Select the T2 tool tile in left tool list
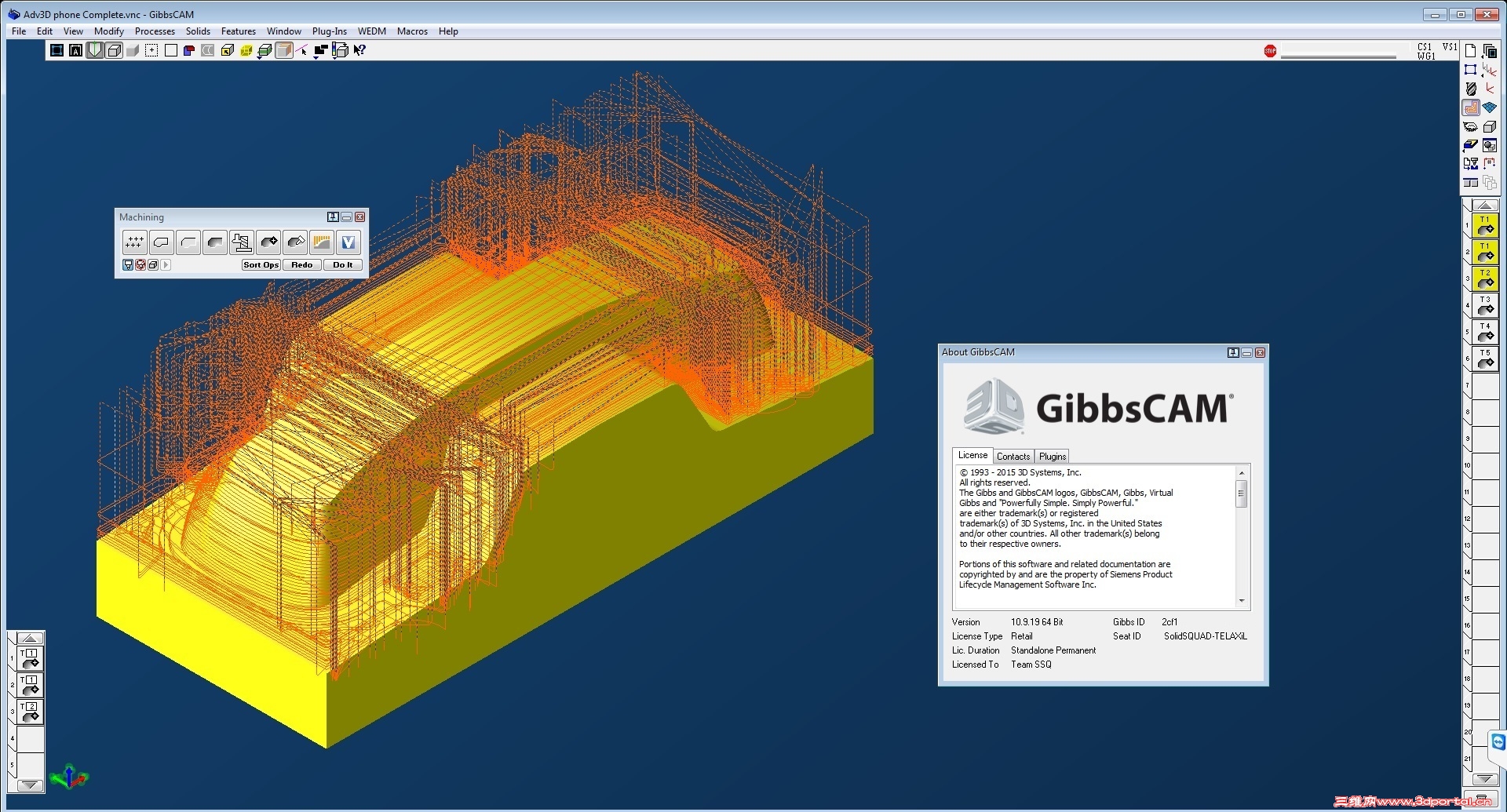 (30, 712)
